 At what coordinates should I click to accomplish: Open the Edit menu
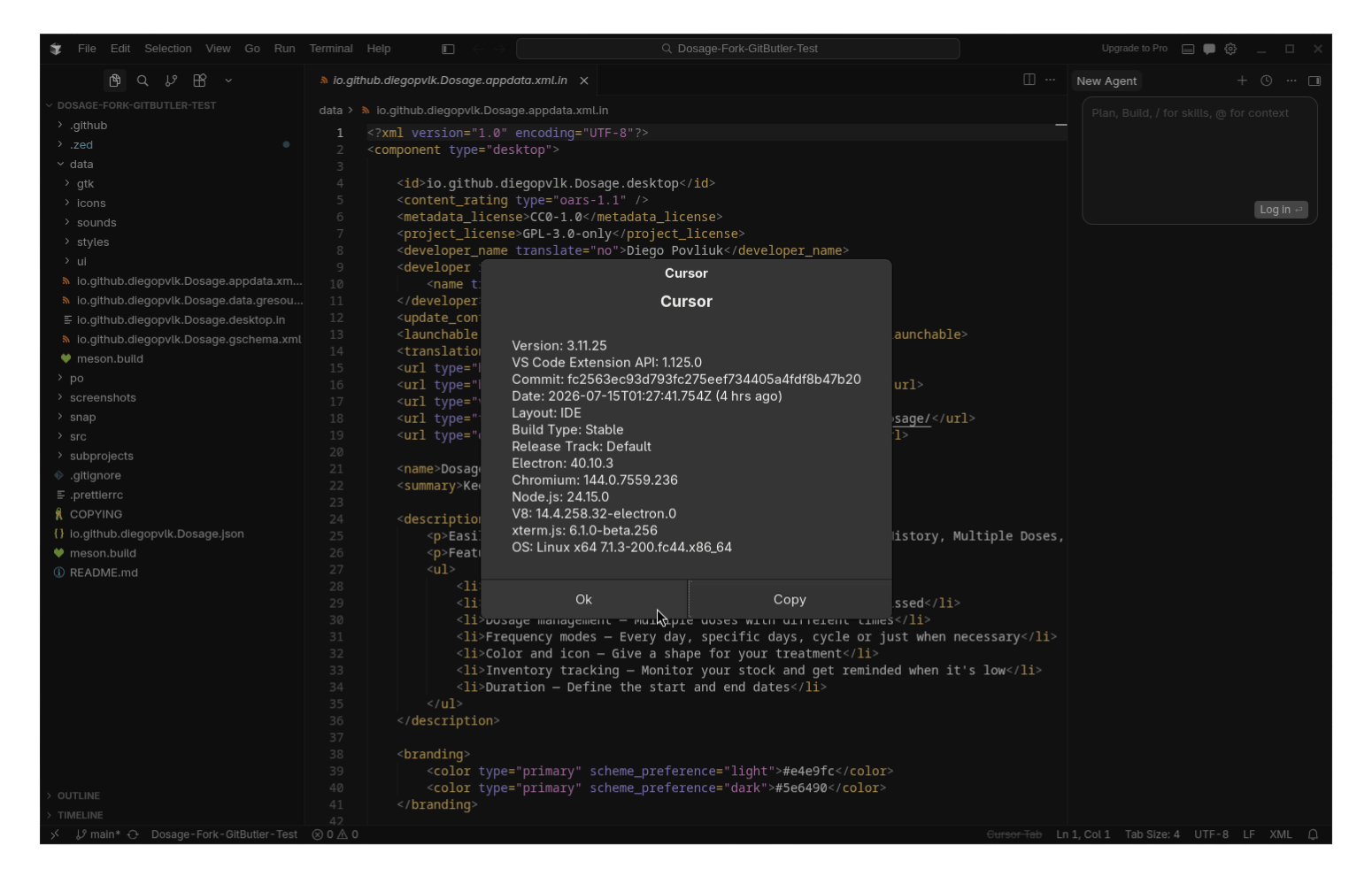point(120,49)
